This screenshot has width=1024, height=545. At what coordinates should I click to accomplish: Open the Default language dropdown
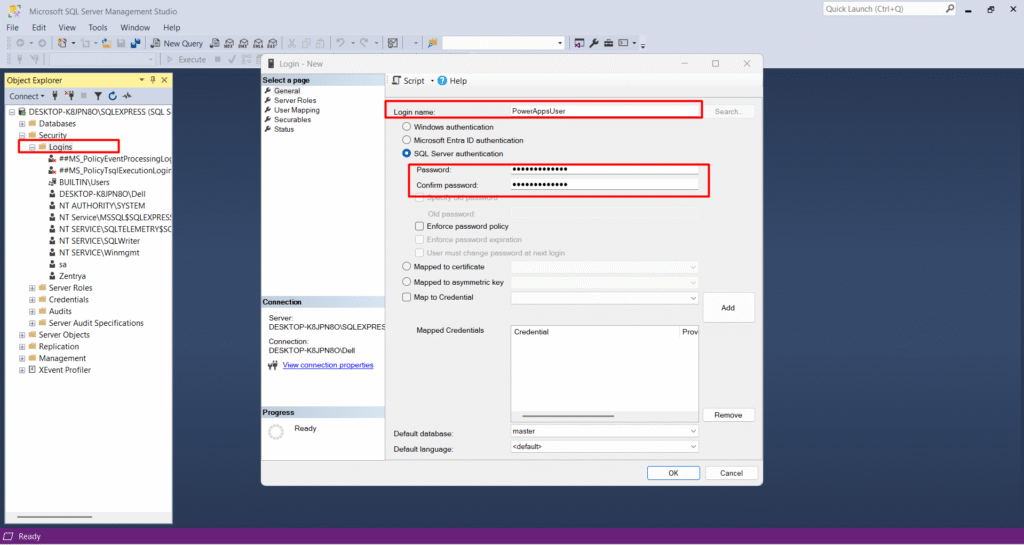(x=604, y=446)
